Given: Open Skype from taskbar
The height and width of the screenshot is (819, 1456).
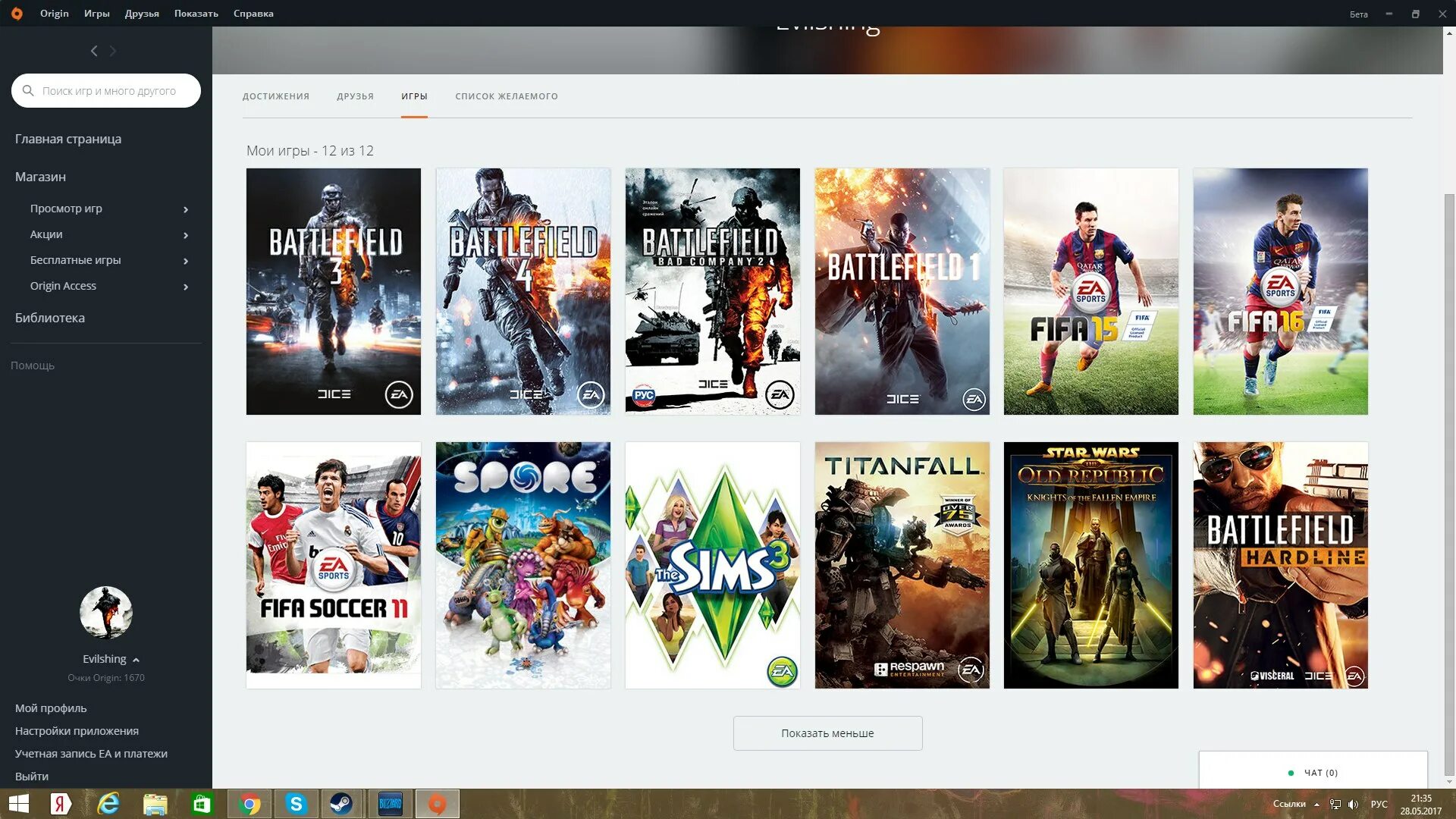Looking at the screenshot, I should (x=296, y=804).
